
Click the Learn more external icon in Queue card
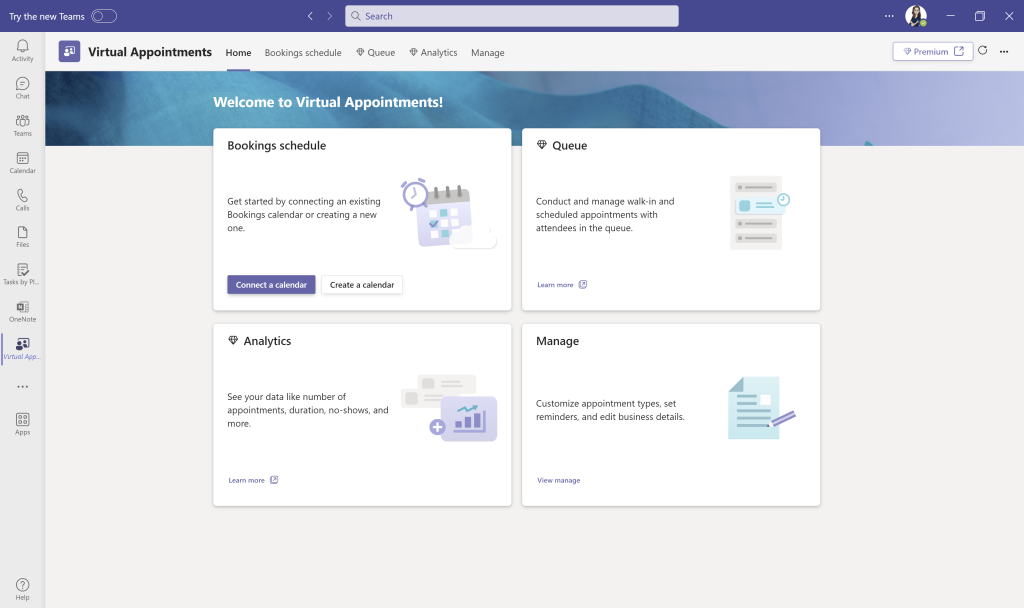pyautogui.click(x=583, y=284)
